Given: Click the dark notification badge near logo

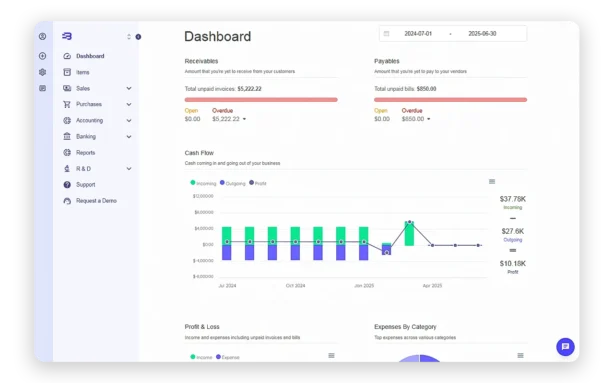Looking at the screenshot, I should [138, 37].
